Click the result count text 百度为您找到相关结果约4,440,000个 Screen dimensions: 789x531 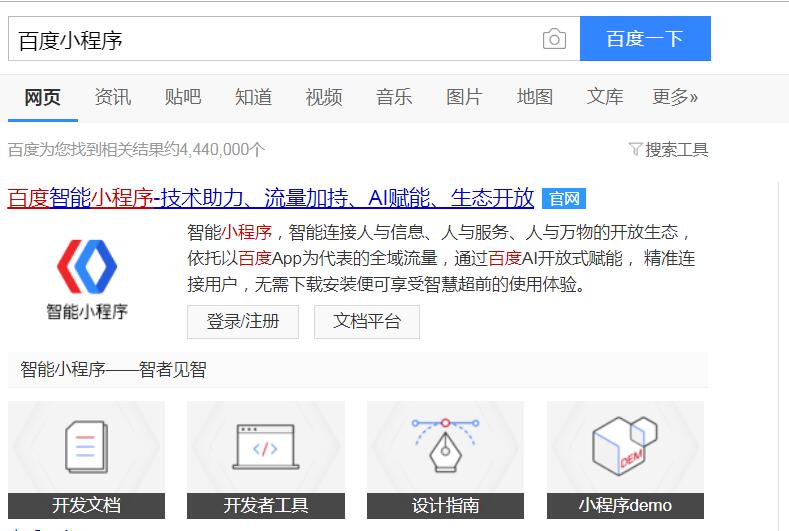pyautogui.click(x=136, y=149)
